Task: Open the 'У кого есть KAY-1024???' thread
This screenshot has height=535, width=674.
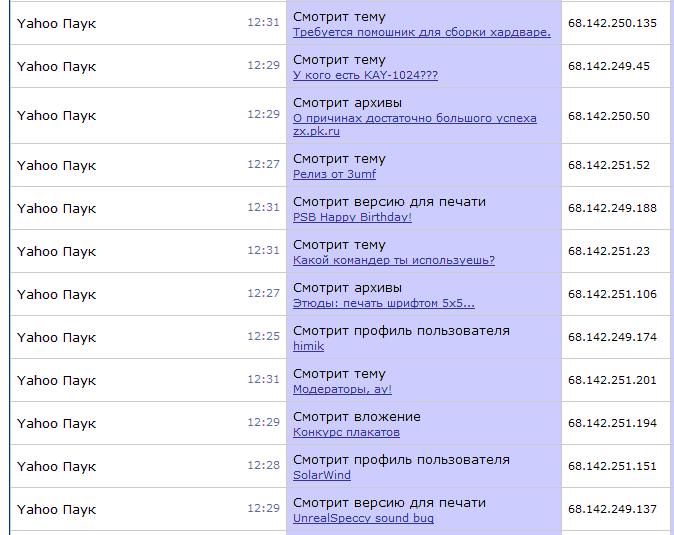Action: pos(365,75)
